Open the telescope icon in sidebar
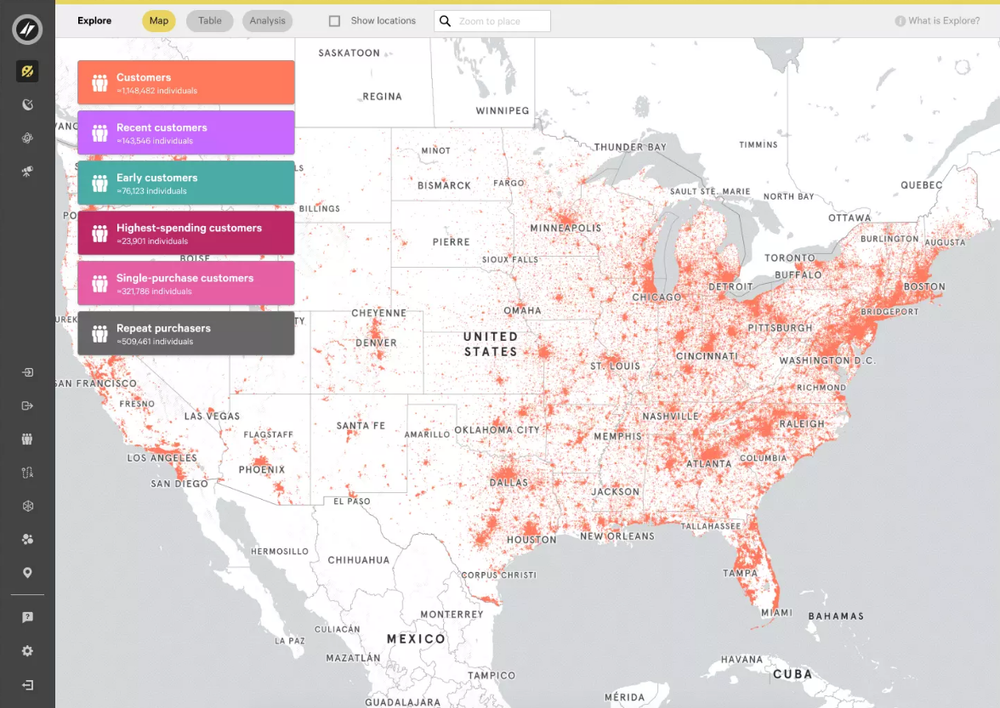 click(27, 171)
